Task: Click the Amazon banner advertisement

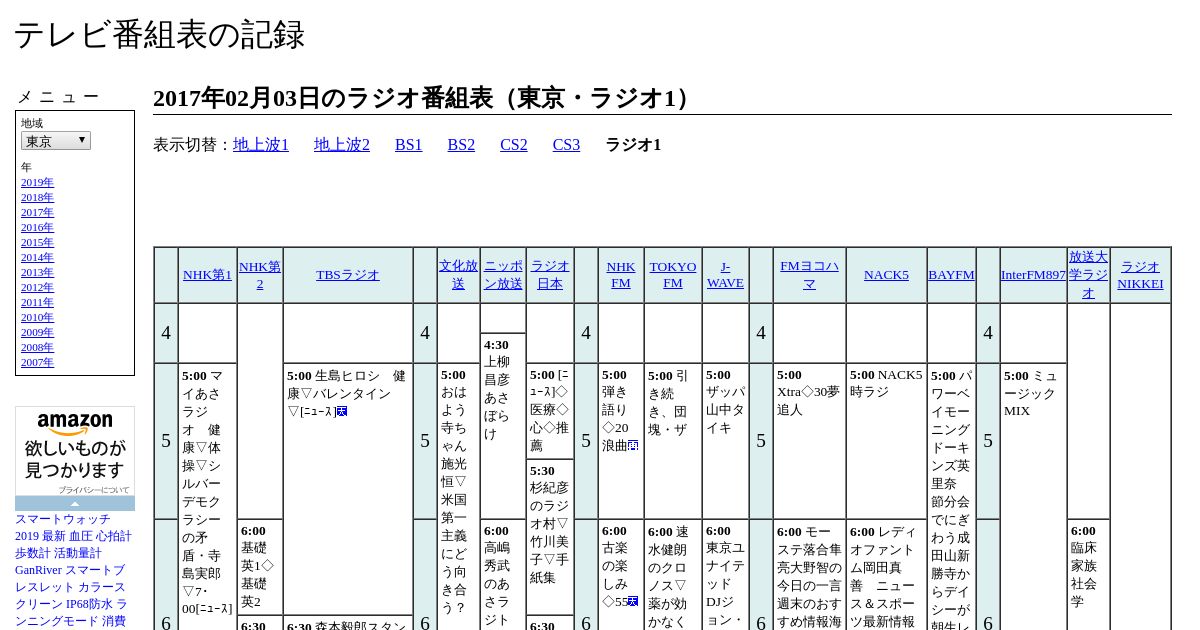Action: point(75,458)
